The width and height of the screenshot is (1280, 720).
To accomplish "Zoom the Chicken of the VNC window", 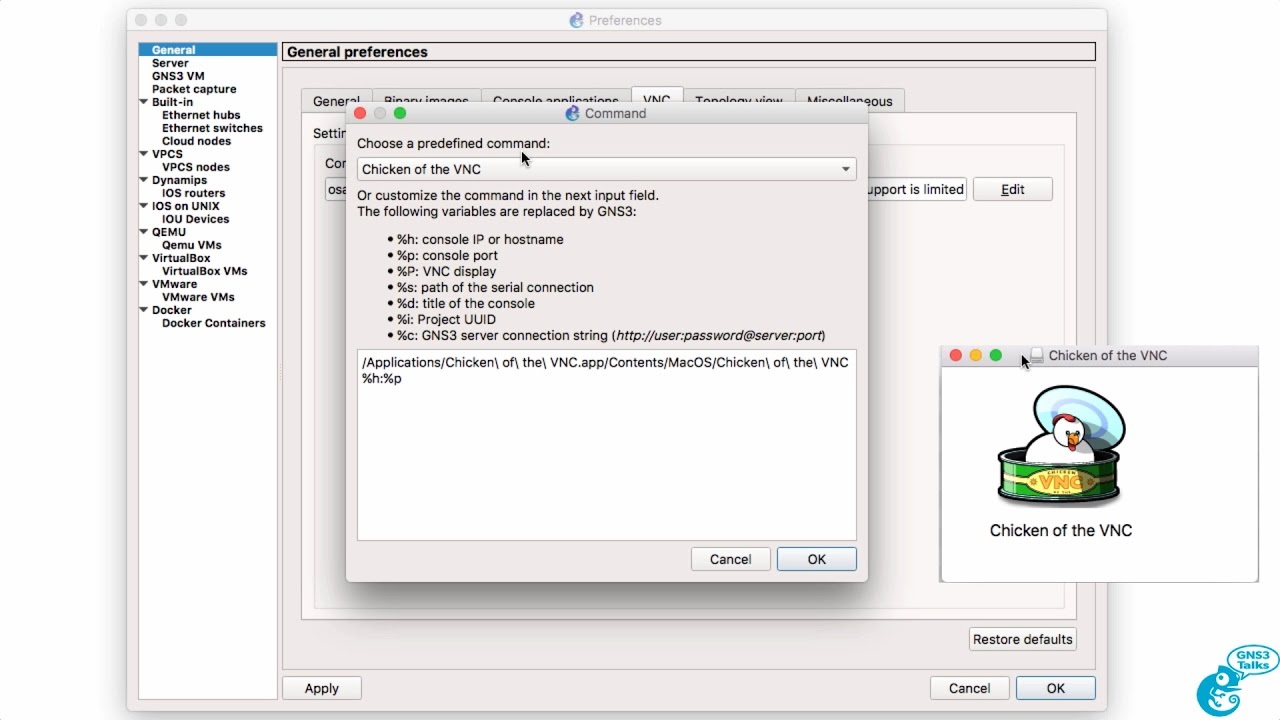I will (995, 355).
